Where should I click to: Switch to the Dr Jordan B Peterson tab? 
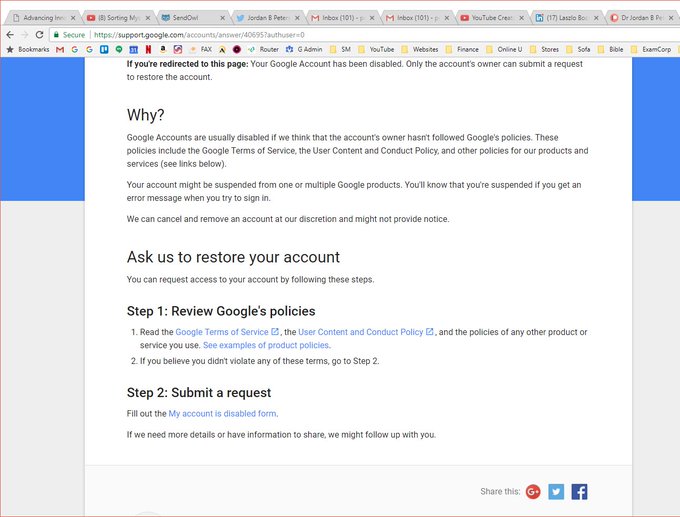pyautogui.click(x=642, y=18)
